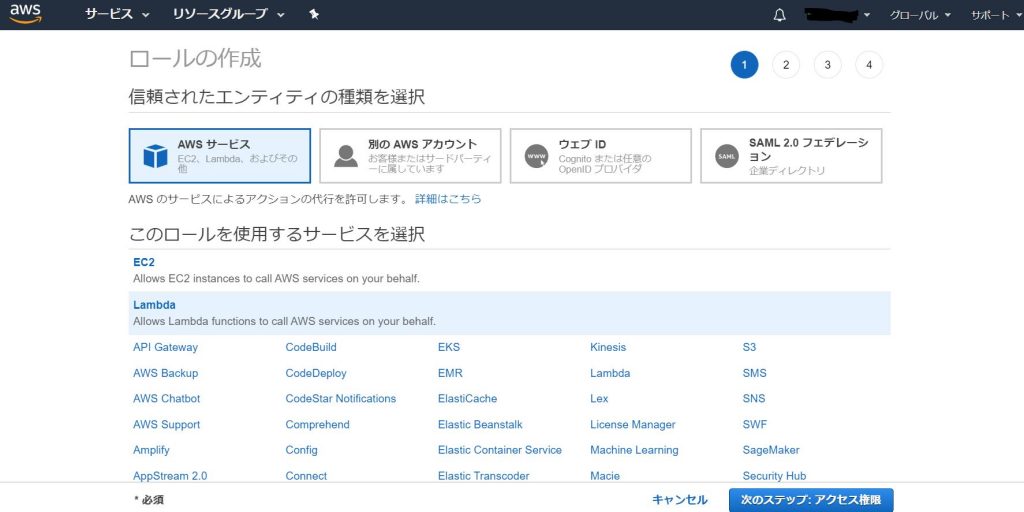
Task: Go to step 2 in wizard
Action: tap(786, 65)
